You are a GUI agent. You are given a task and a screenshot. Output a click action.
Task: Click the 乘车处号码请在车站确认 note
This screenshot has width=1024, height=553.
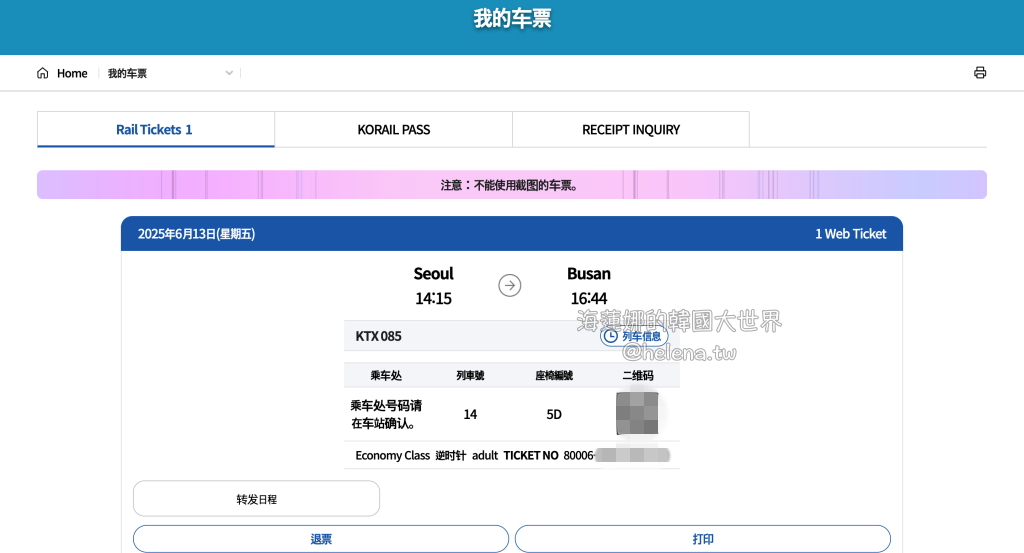tap(386, 415)
